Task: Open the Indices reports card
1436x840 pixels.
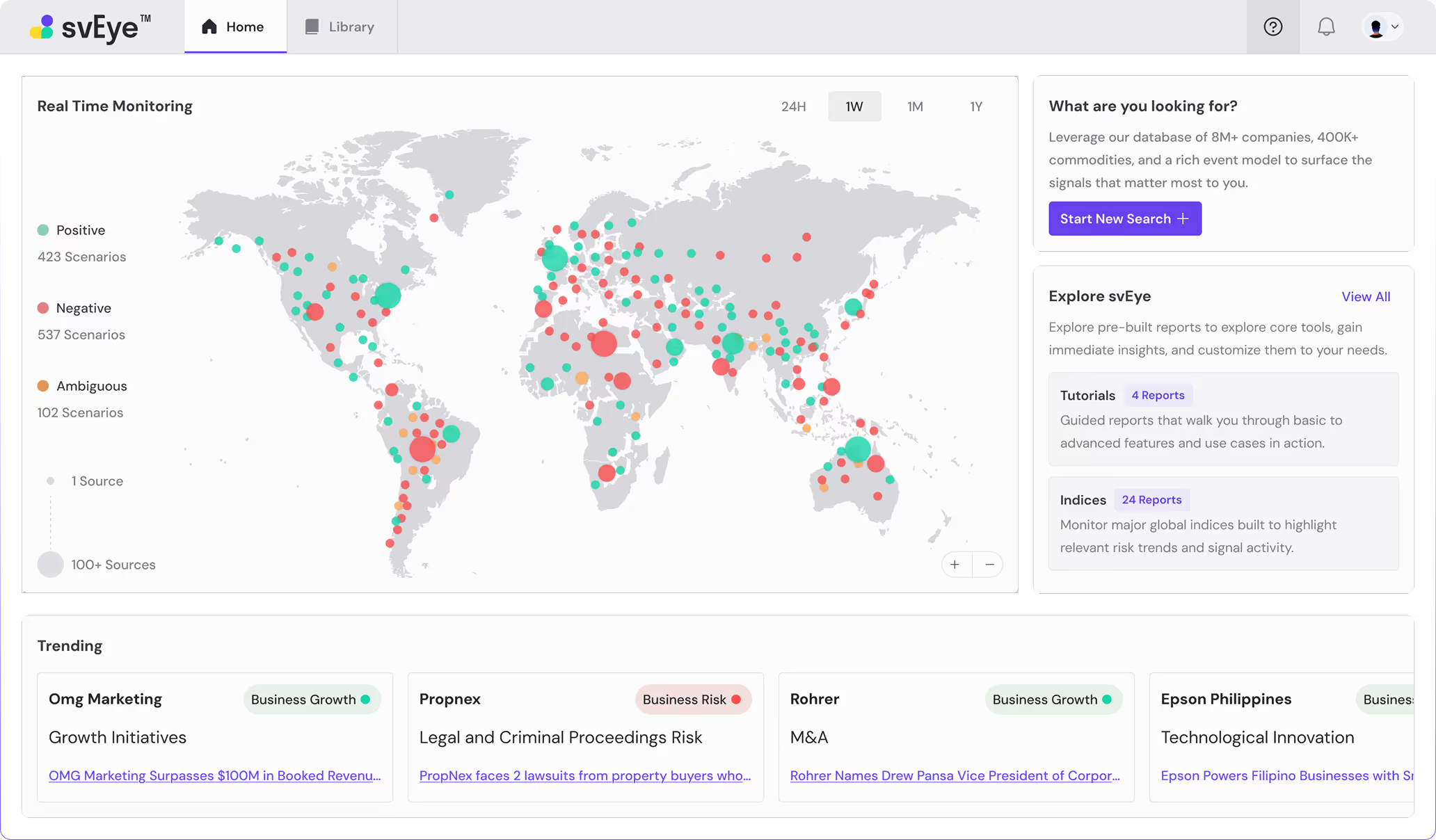Action: click(x=1223, y=523)
